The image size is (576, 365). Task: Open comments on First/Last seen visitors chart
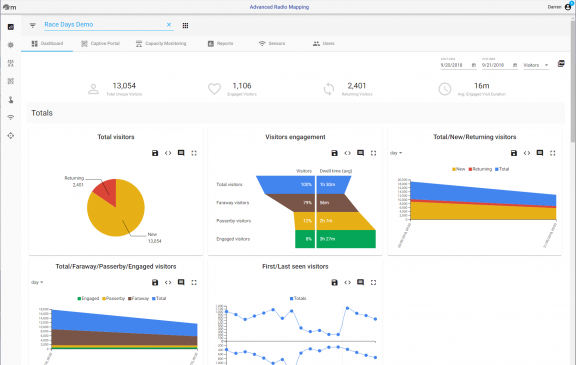pos(360,282)
